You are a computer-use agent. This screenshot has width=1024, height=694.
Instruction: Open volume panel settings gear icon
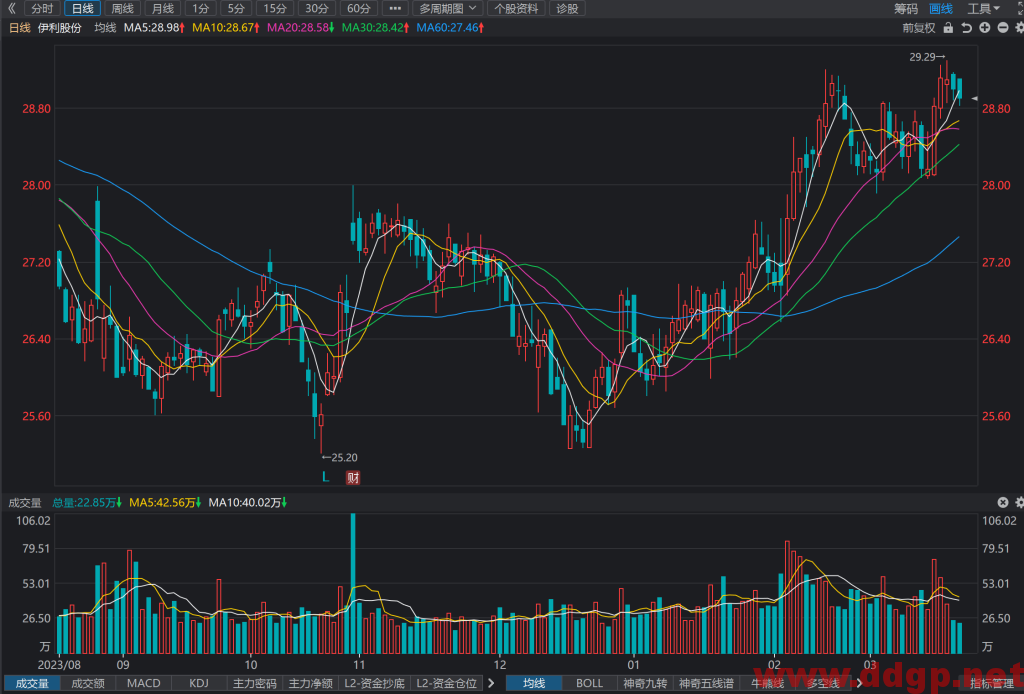[x=1019, y=502]
